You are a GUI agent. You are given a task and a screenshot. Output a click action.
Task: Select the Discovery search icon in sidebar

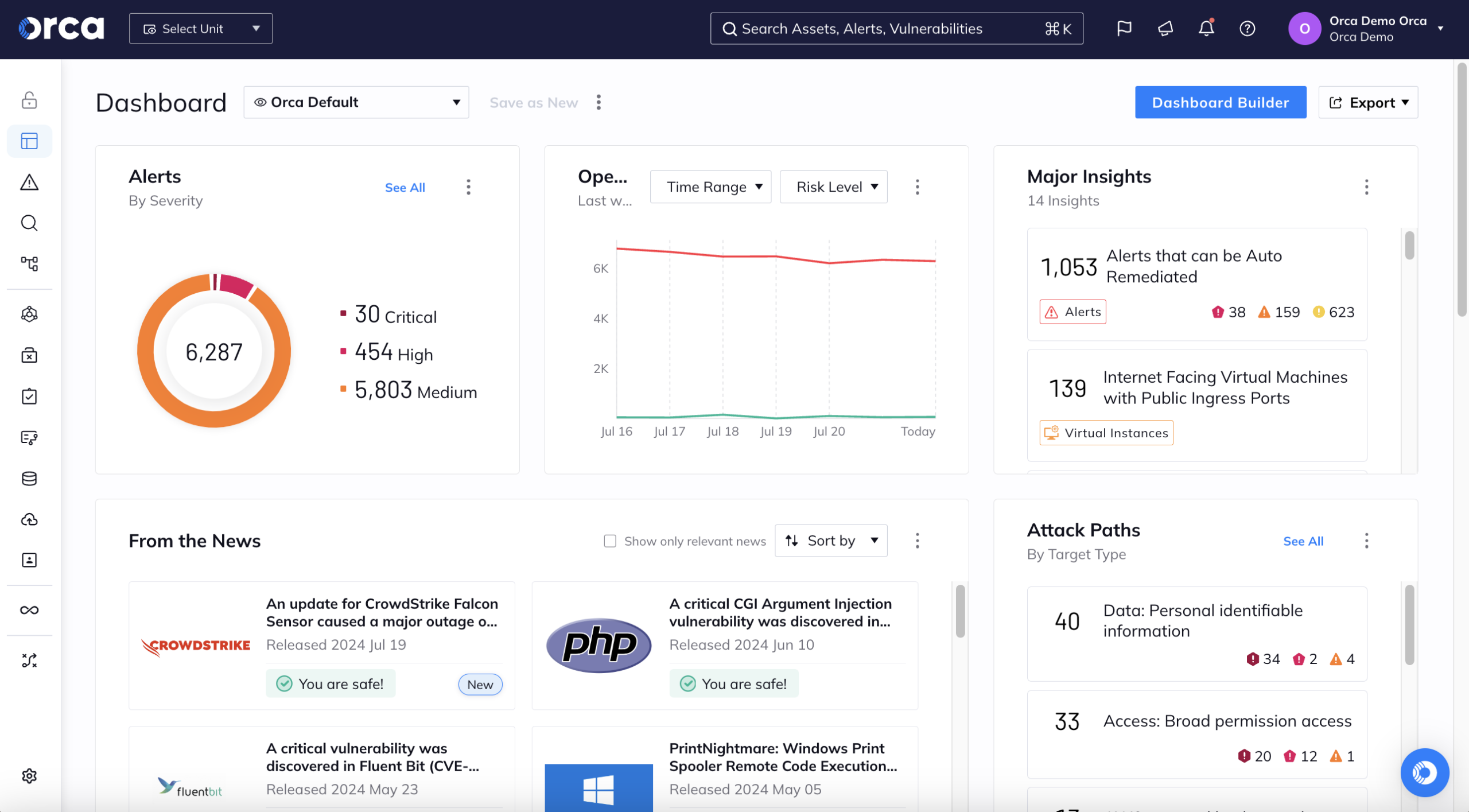click(29, 223)
